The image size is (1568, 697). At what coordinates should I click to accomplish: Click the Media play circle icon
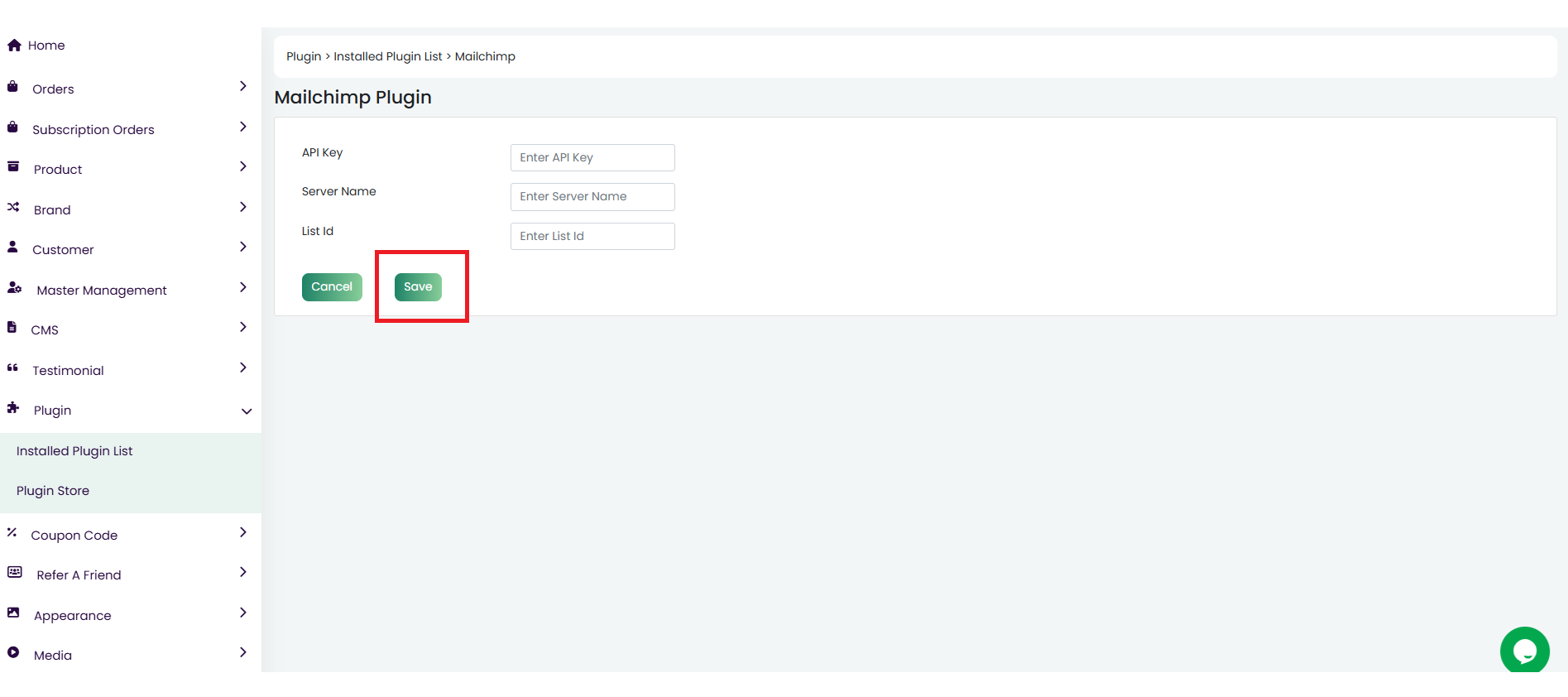point(13,653)
